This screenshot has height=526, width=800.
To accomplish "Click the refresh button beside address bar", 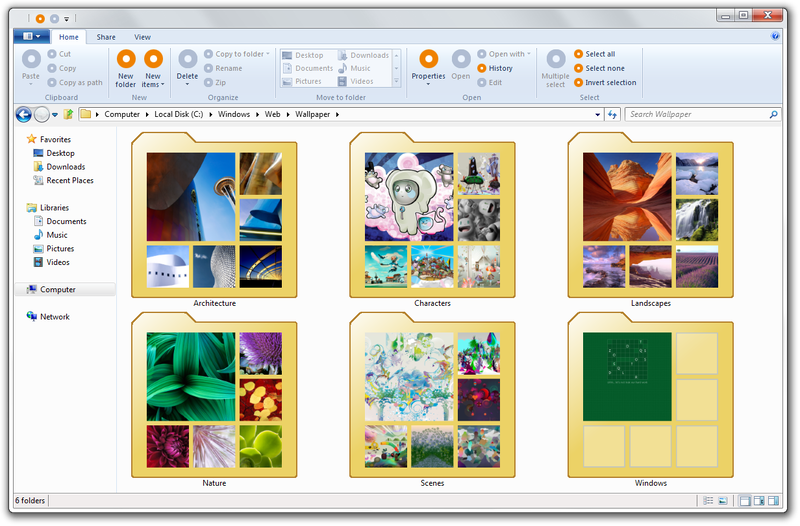I will (x=612, y=114).
